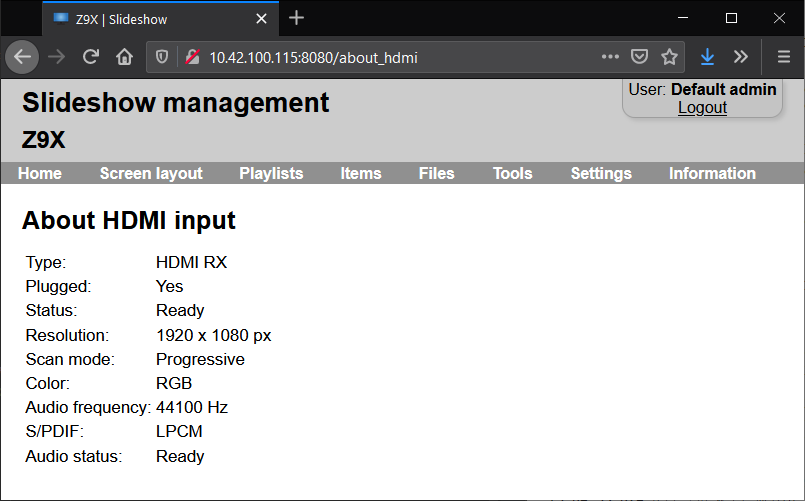Click the browser back arrow button
The image size is (805, 501).
22,56
